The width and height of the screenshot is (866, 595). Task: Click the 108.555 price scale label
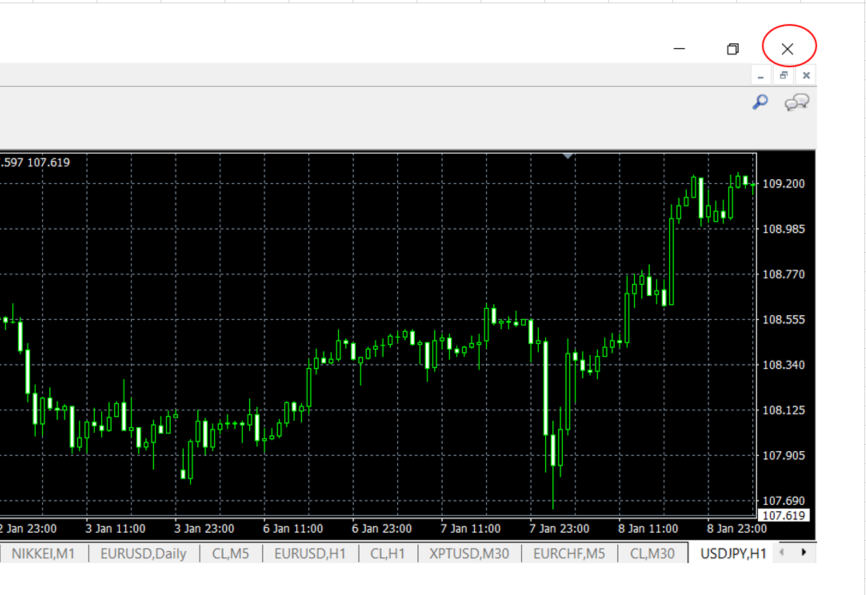point(784,320)
